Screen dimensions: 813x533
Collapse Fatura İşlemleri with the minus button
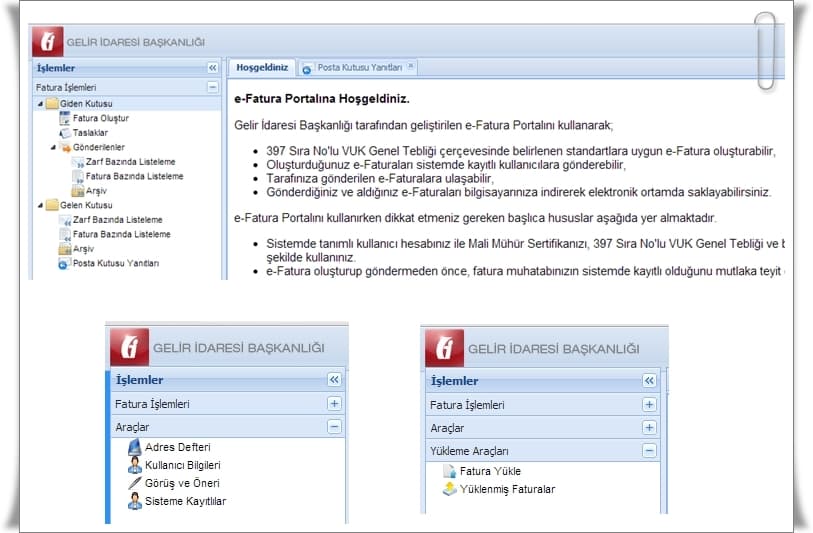pyautogui.click(x=213, y=87)
